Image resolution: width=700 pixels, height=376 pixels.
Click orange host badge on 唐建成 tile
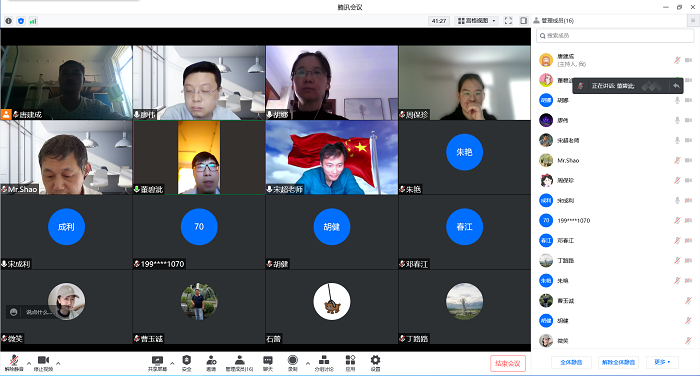tap(6, 114)
